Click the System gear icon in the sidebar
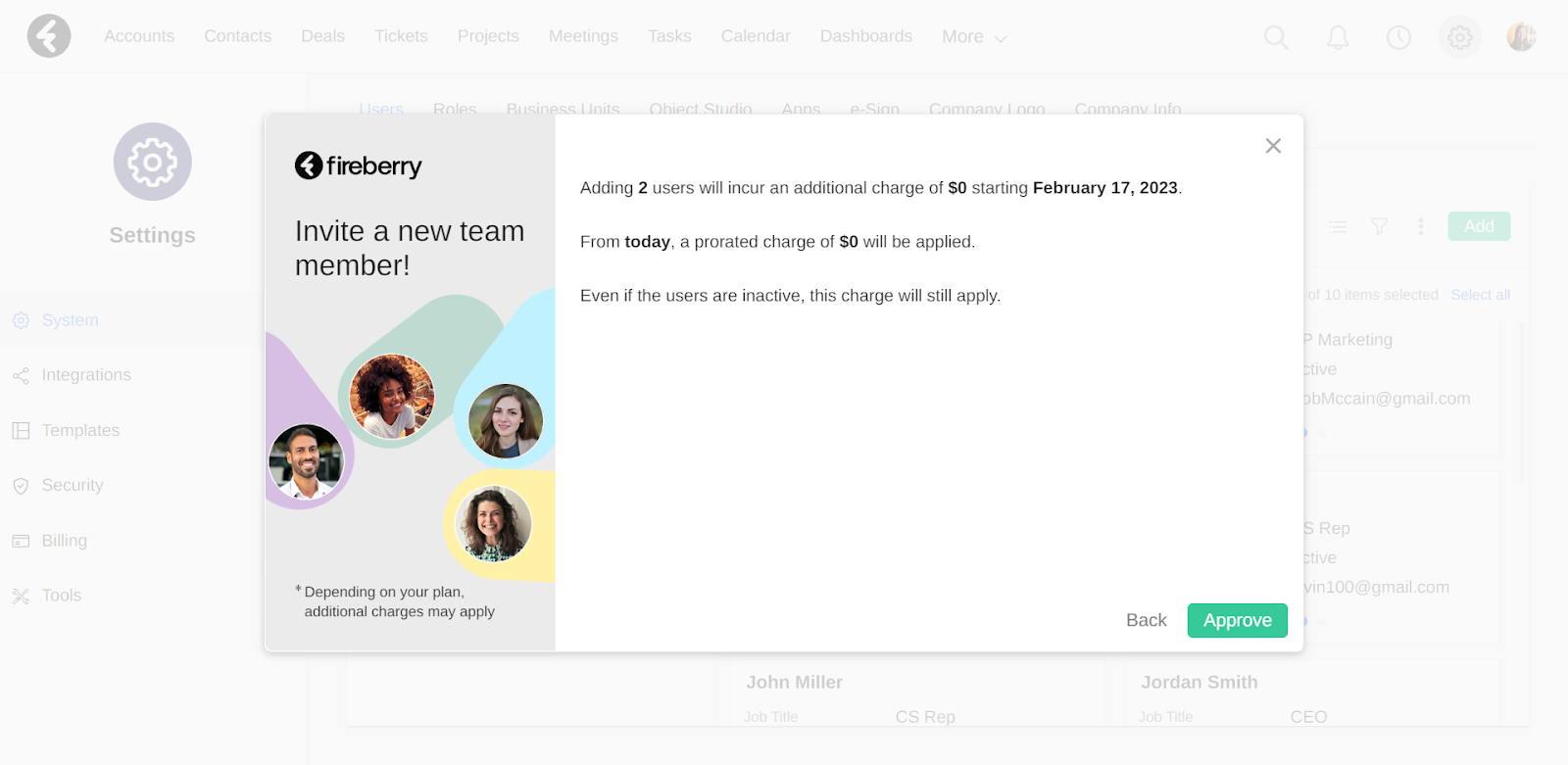The width and height of the screenshot is (1568, 765). tap(21, 320)
